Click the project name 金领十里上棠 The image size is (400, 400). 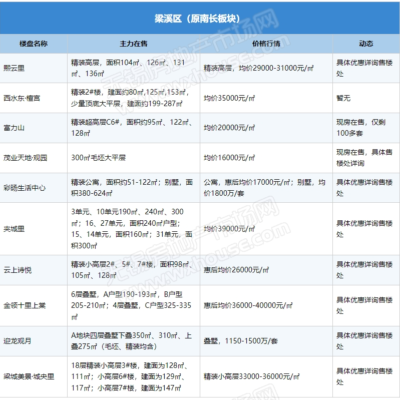tap(25, 306)
